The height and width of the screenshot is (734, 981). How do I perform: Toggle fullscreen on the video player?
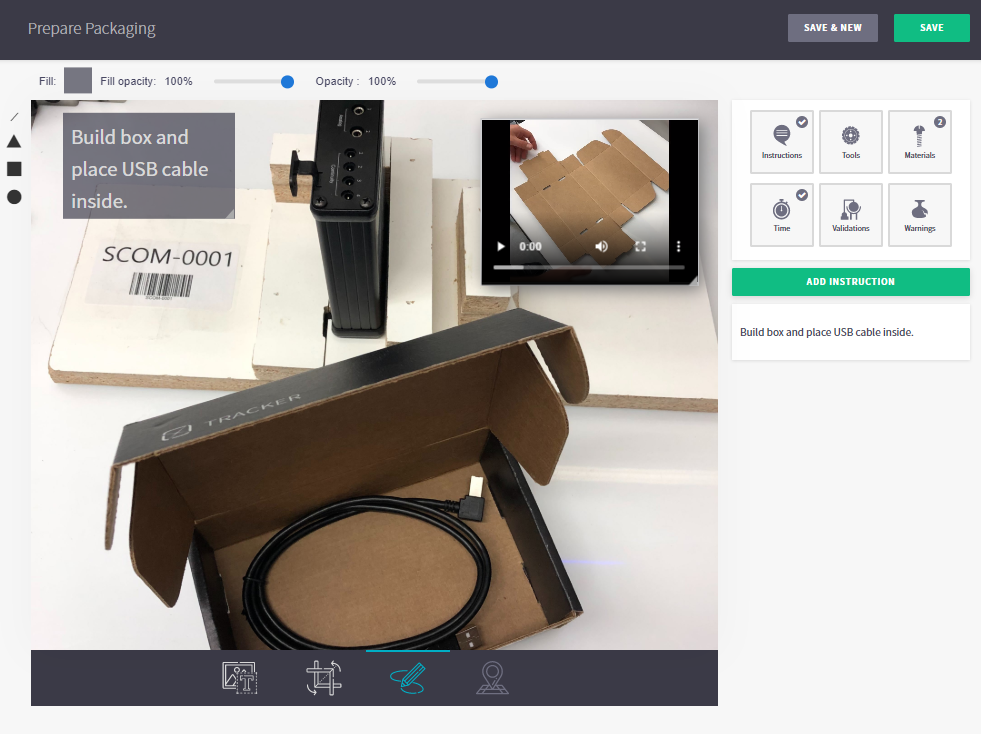[640, 246]
